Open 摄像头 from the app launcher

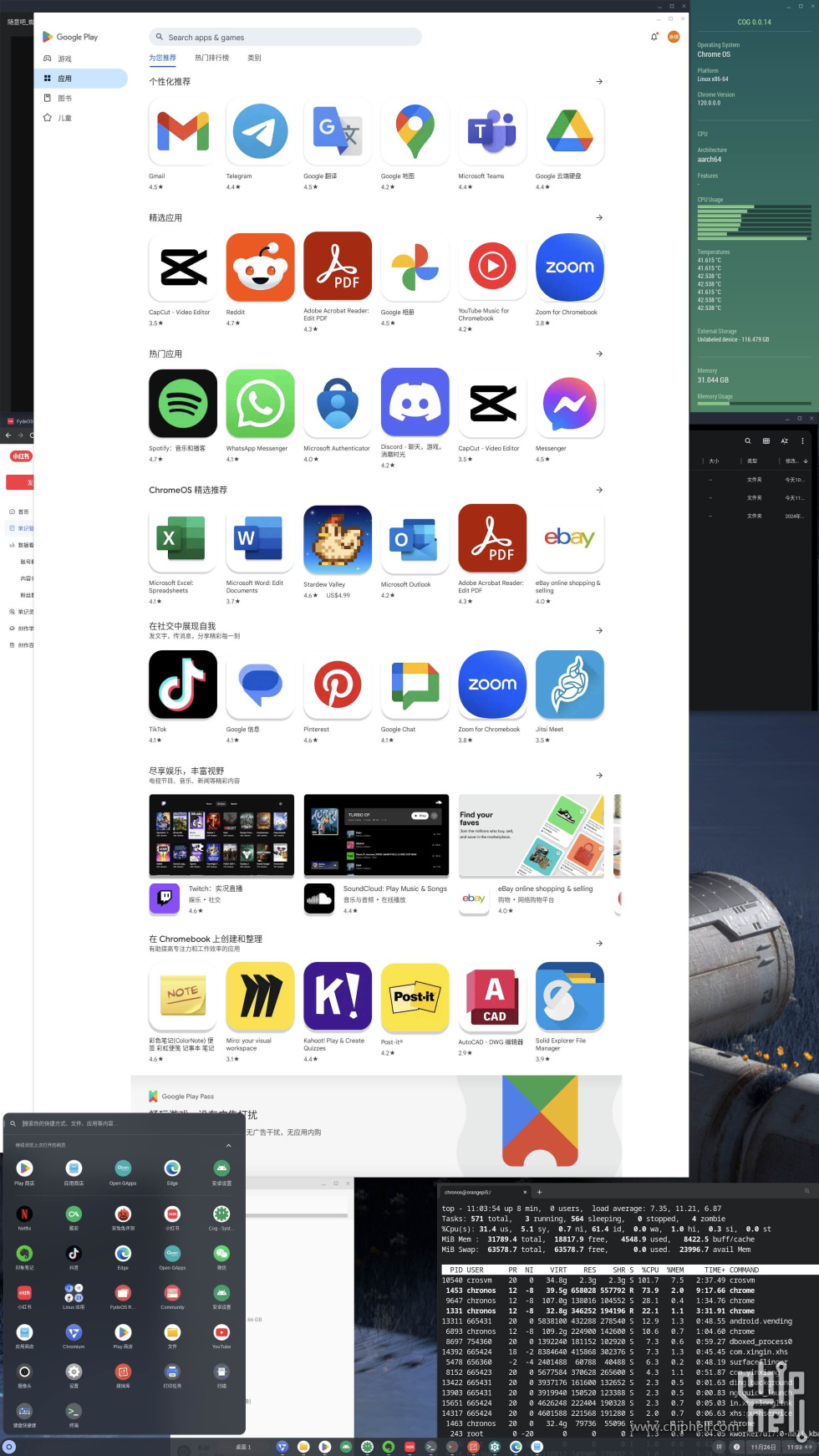pos(24,1375)
